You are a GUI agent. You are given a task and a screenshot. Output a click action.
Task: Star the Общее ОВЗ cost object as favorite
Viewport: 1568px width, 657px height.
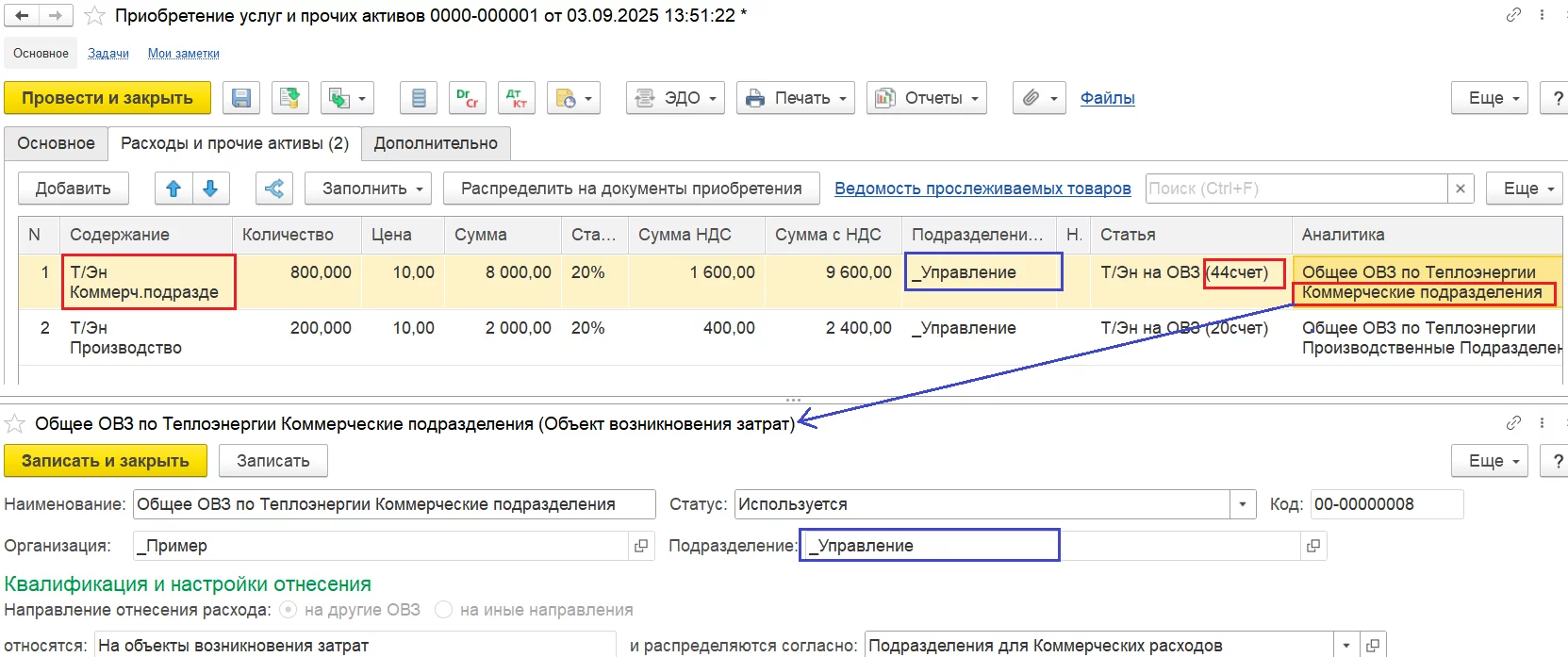pyautogui.click(x=16, y=424)
